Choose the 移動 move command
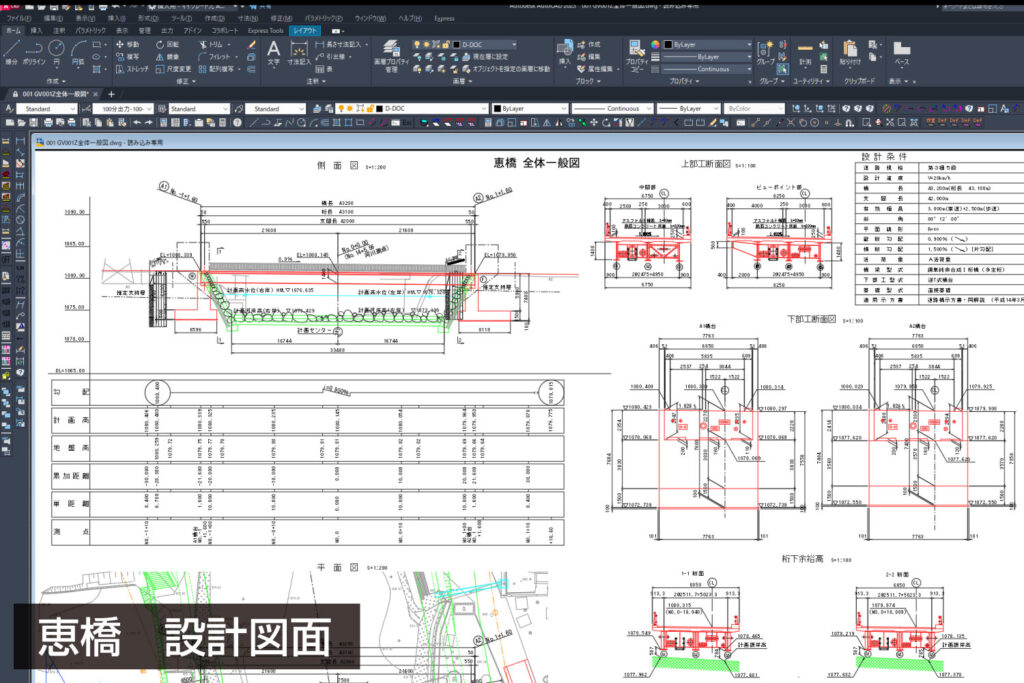The image size is (1024, 683). 127,44
